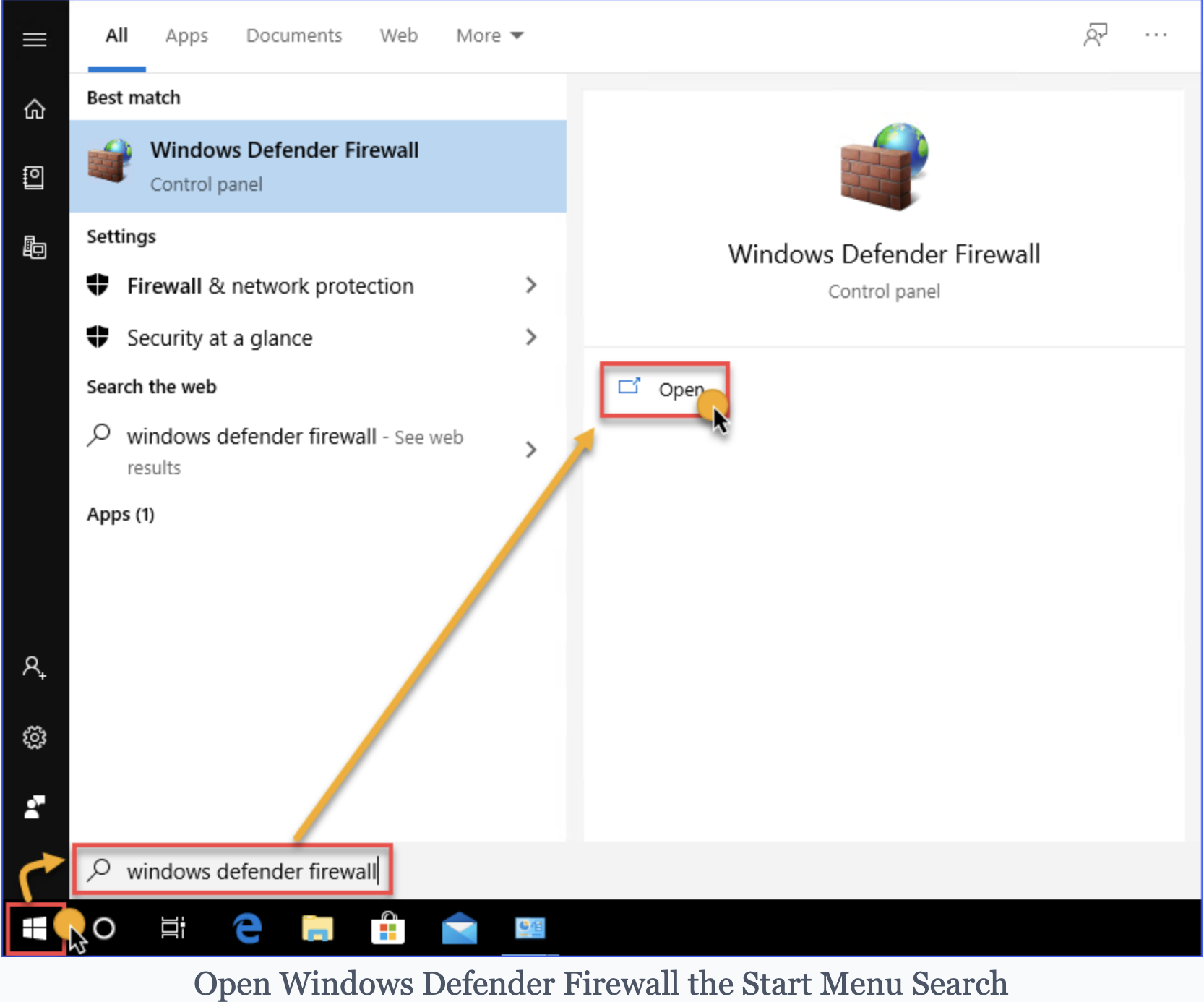The image size is (1204, 1002).
Task: Click the search magnifier in the search box
Action: point(98,870)
